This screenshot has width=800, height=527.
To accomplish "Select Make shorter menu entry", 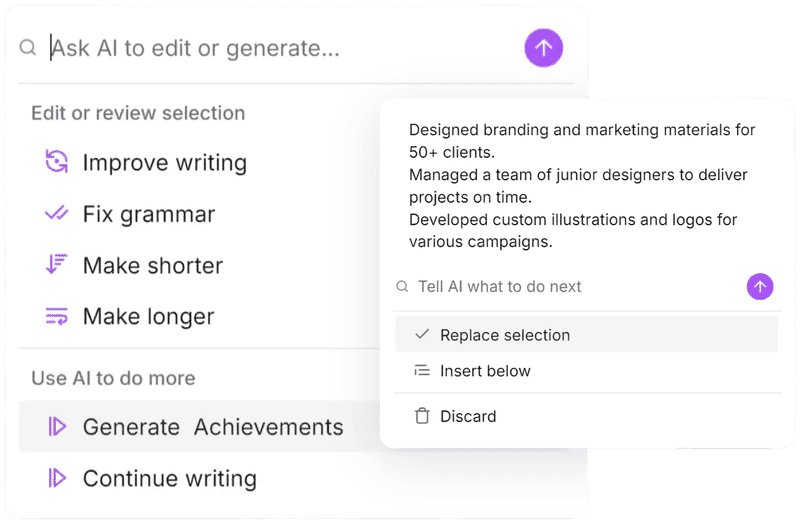I will (152, 266).
